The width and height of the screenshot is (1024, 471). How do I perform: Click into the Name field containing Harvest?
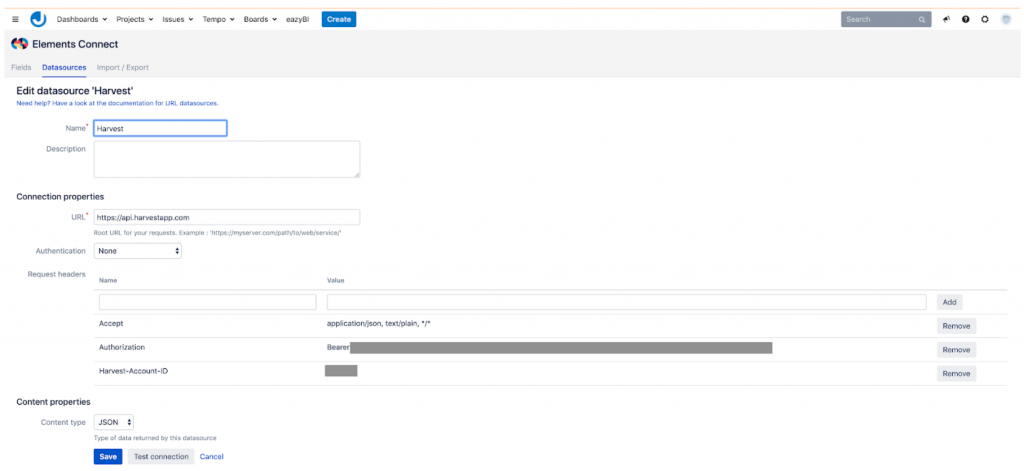point(160,129)
